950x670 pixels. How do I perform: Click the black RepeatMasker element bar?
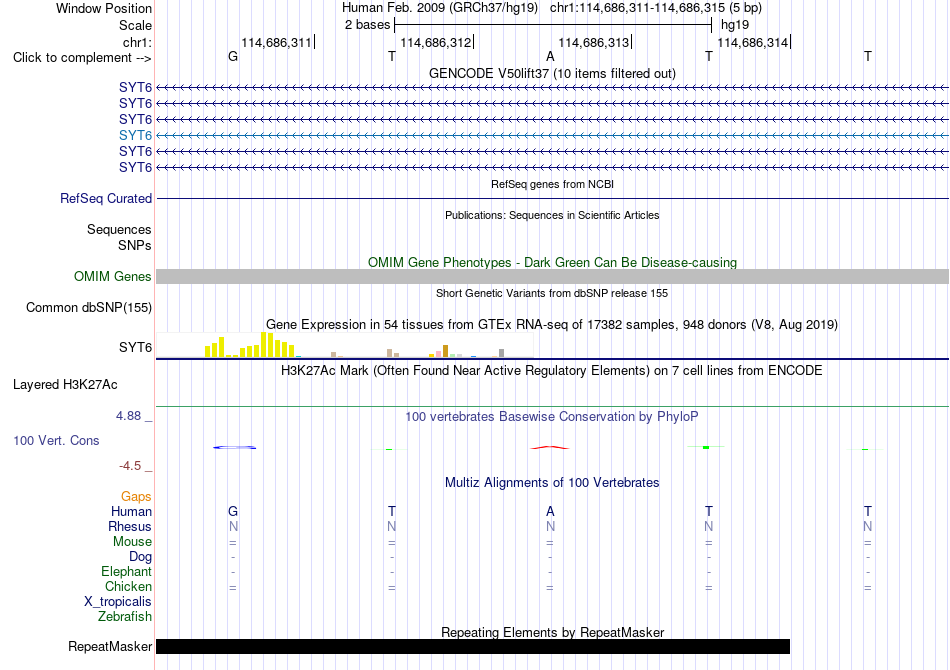click(473, 646)
